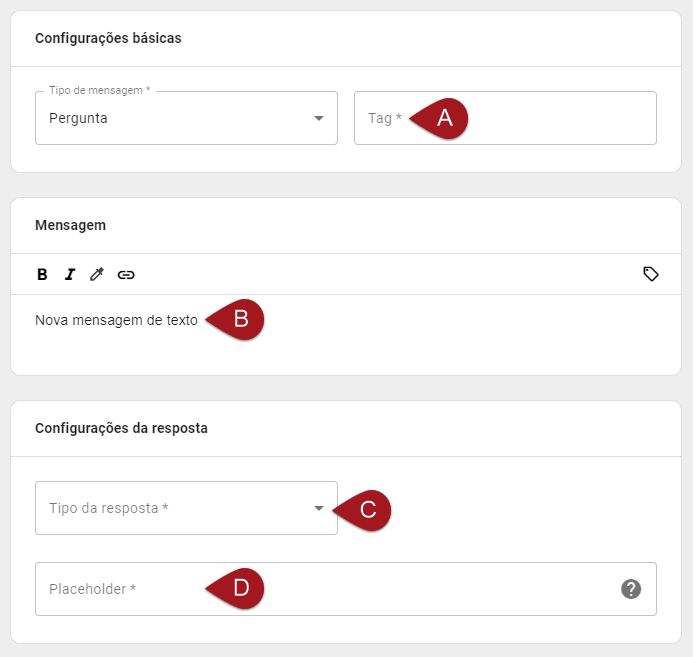Toggle italic formatting in the message editor
693x657 pixels.
70,274
